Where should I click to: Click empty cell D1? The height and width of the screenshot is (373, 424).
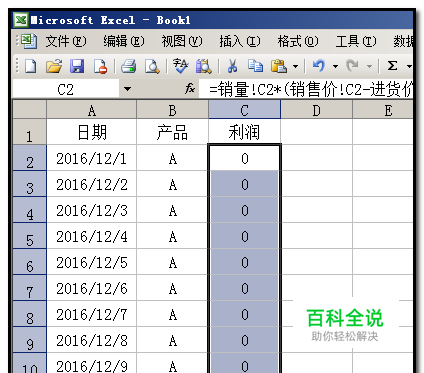[x=316, y=132]
